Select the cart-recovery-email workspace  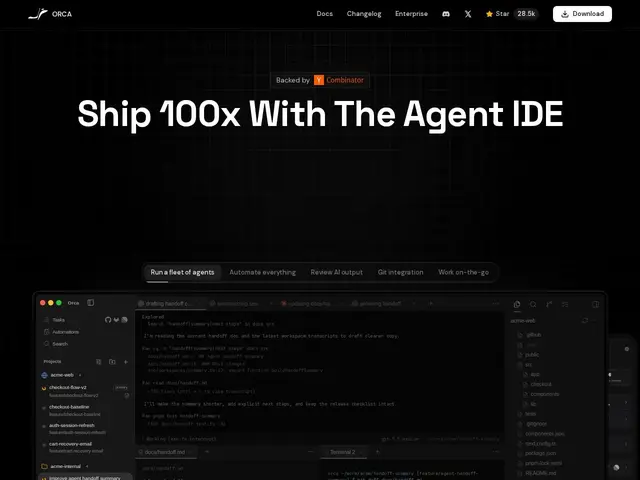tap(85, 447)
